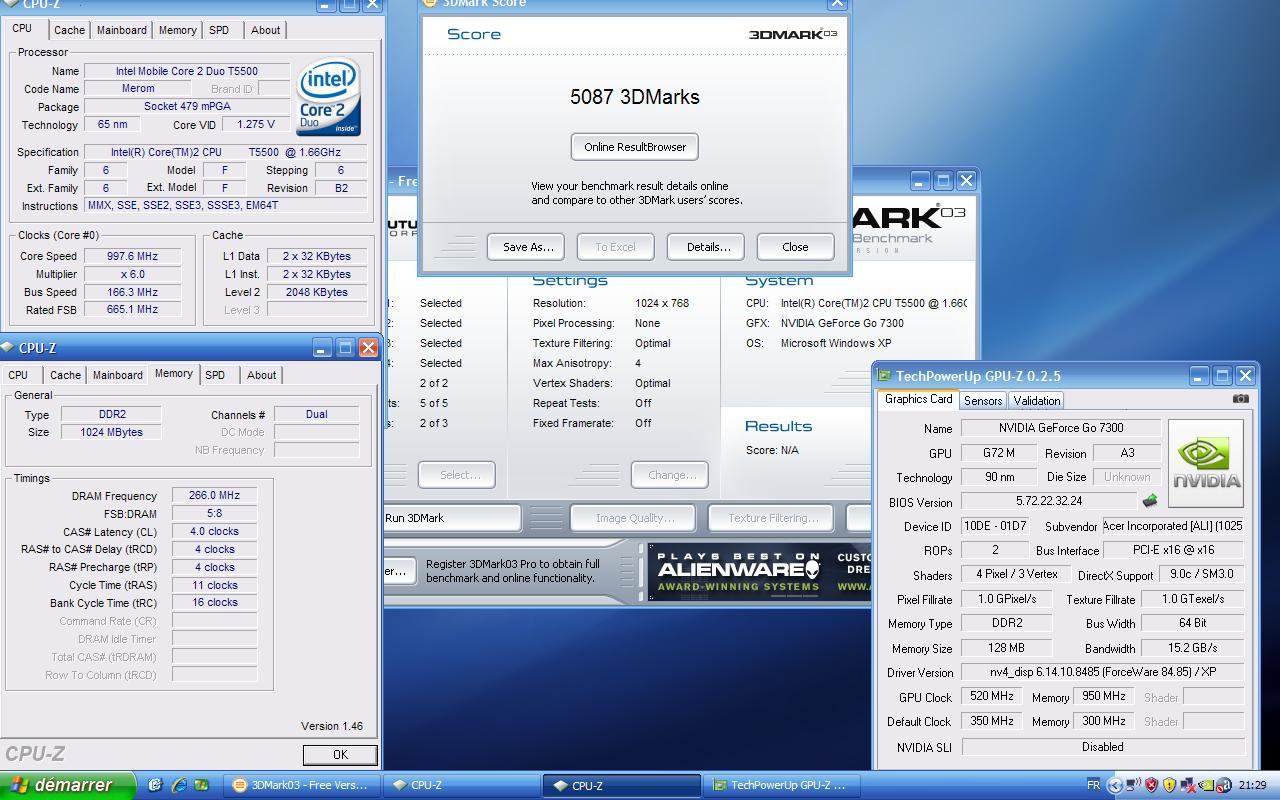Select GPU-Z Graphics Card tab
This screenshot has width=1280, height=800.
pyautogui.click(x=918, y=399)
